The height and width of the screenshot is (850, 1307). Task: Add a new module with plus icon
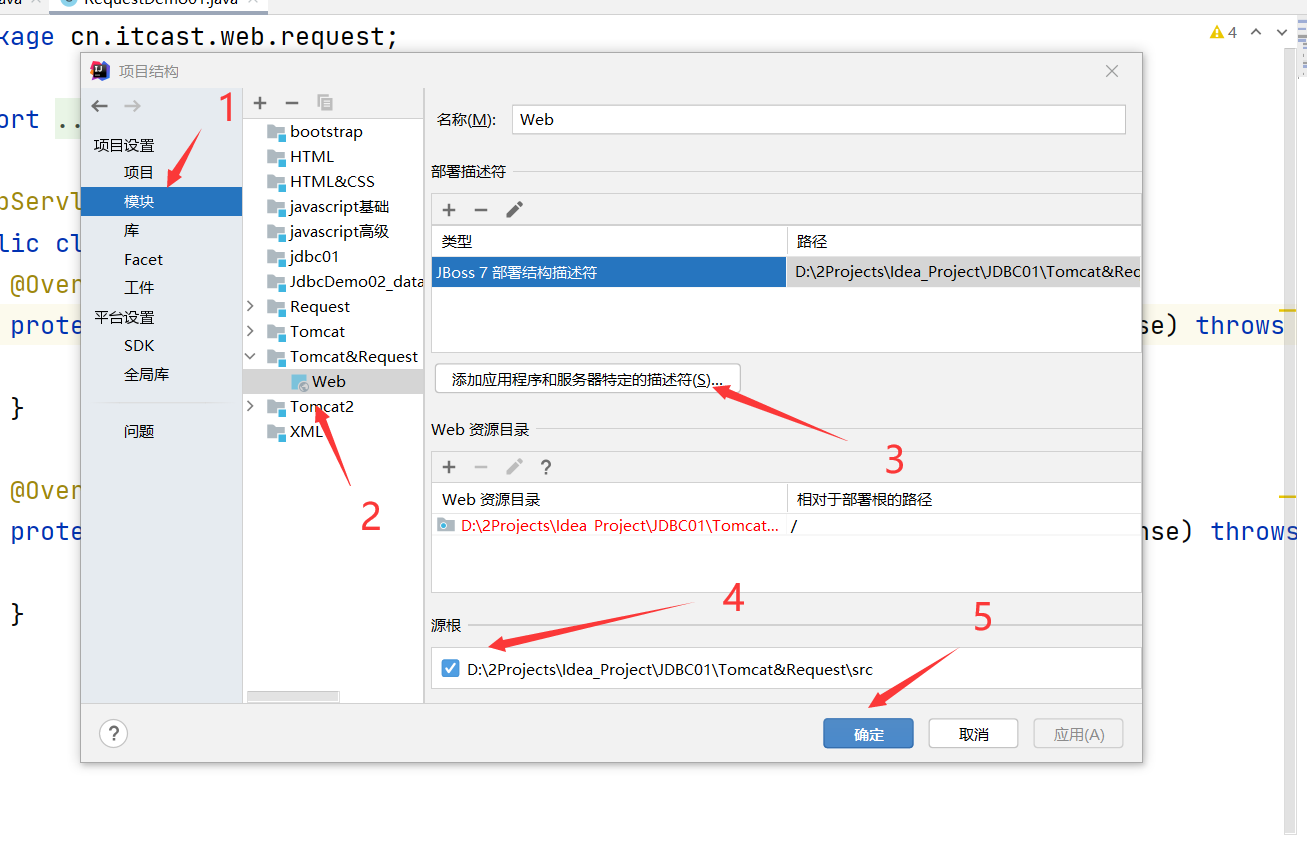coord(260,103)
